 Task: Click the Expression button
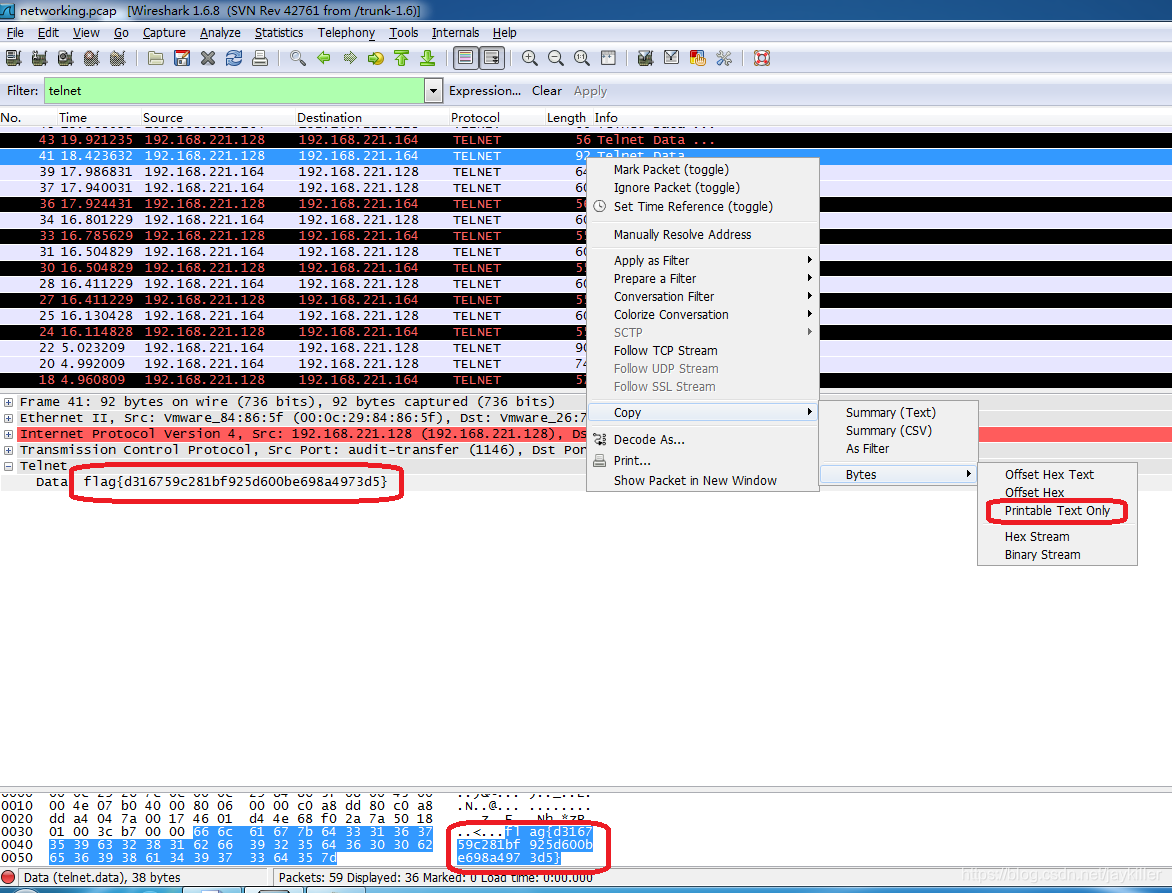tap(485, 90)
